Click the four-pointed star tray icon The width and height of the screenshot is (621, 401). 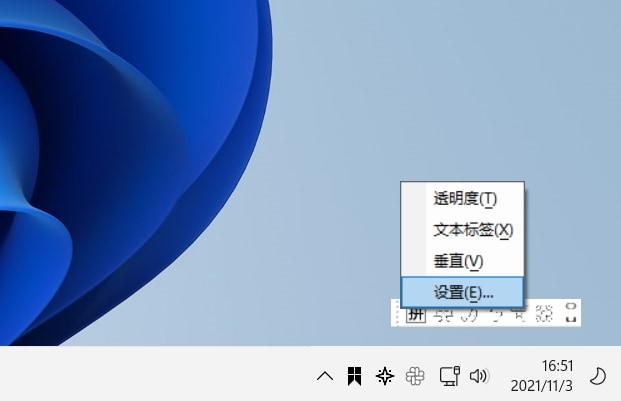tap(385, 376)
